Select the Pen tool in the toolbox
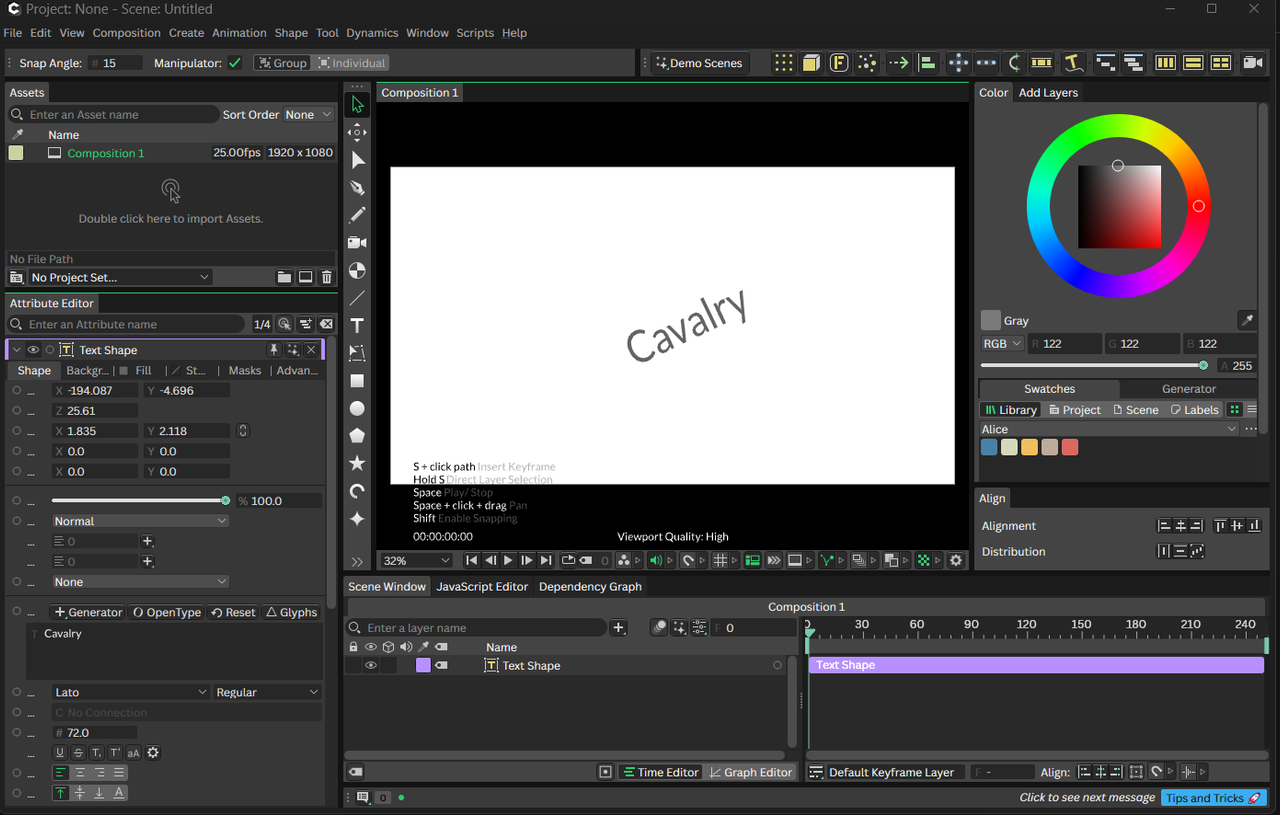 357,188
